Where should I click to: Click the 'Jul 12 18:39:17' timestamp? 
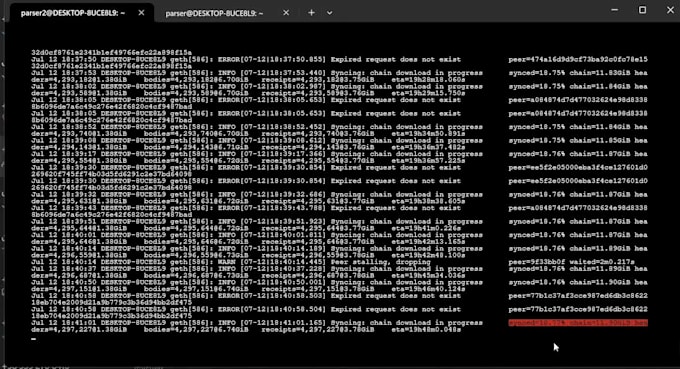pyautogui.click(x=64, y=154)
